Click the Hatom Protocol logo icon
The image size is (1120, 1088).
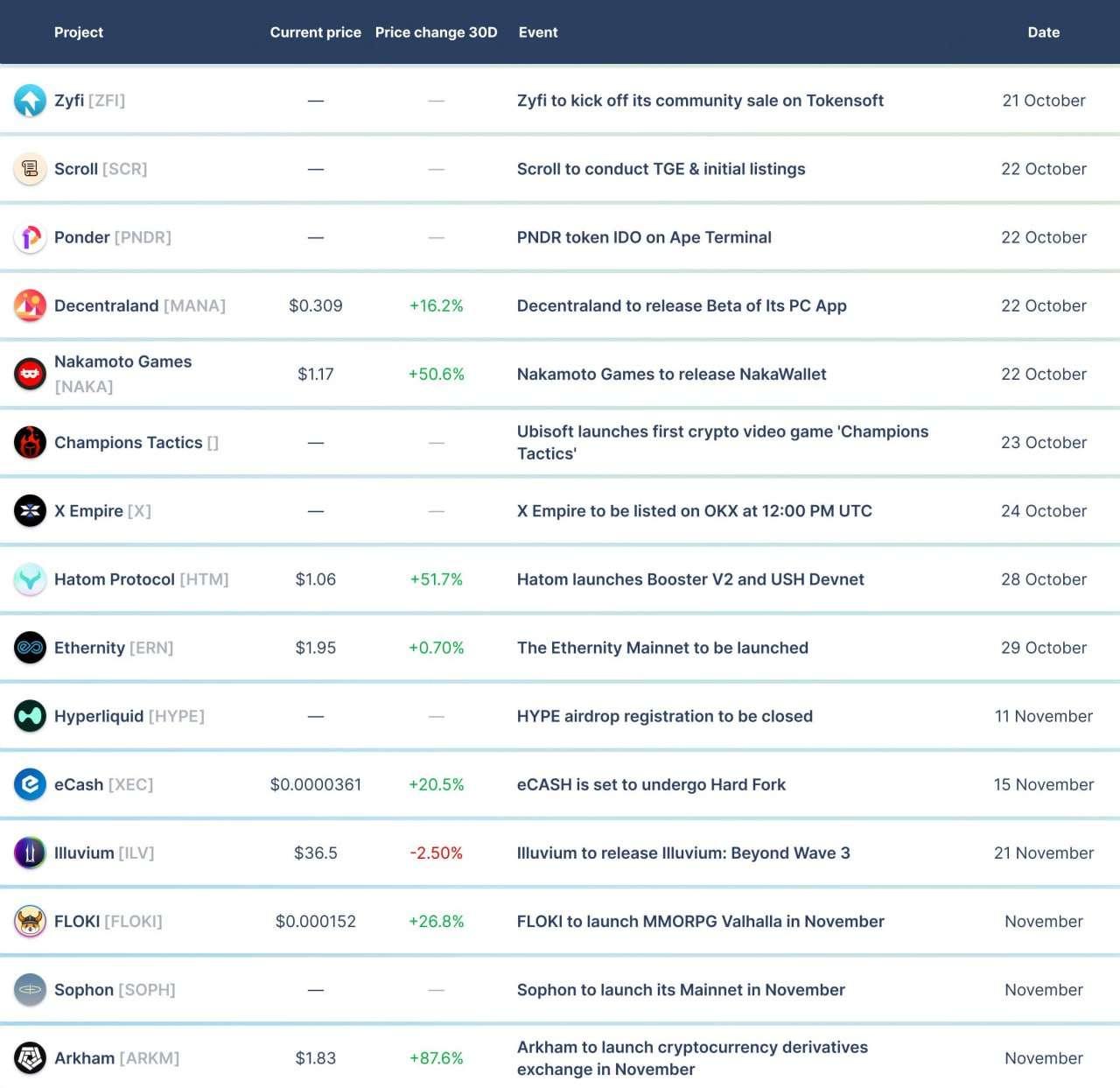pyautogui.click(x=30, y=579)
